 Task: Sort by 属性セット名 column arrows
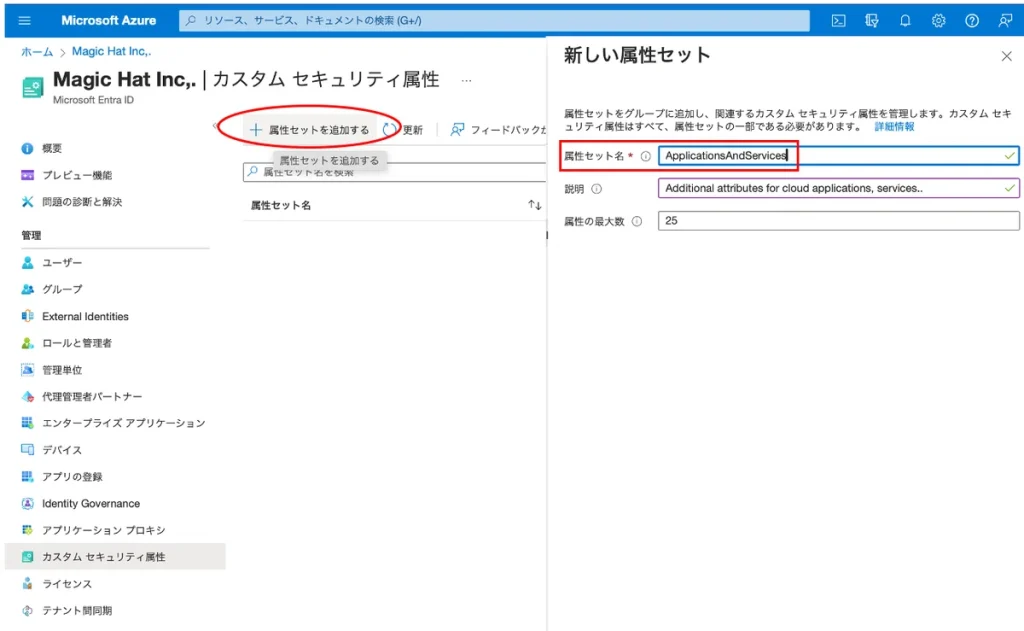[x=535, y=205]
